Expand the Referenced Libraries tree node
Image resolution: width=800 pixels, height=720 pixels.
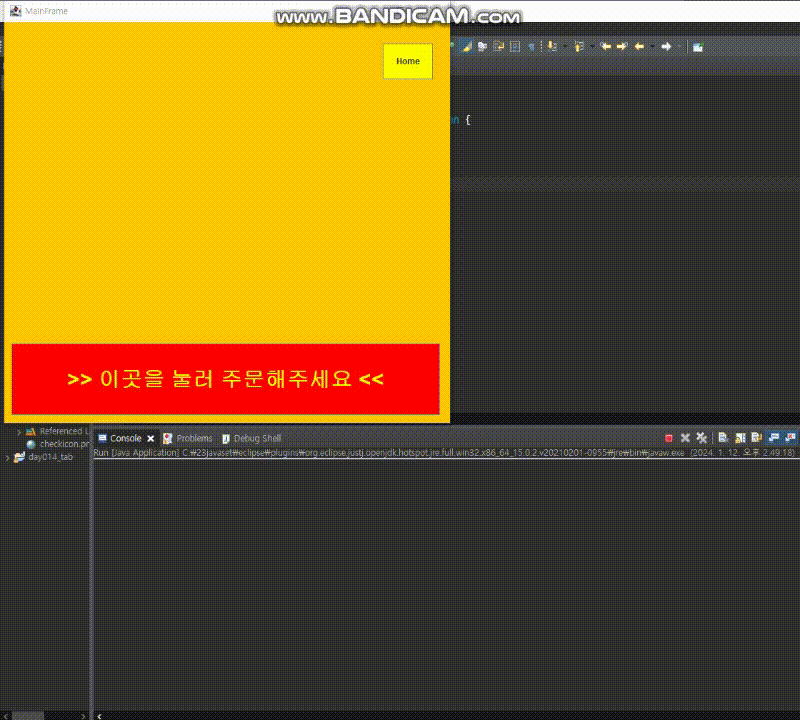19,432
